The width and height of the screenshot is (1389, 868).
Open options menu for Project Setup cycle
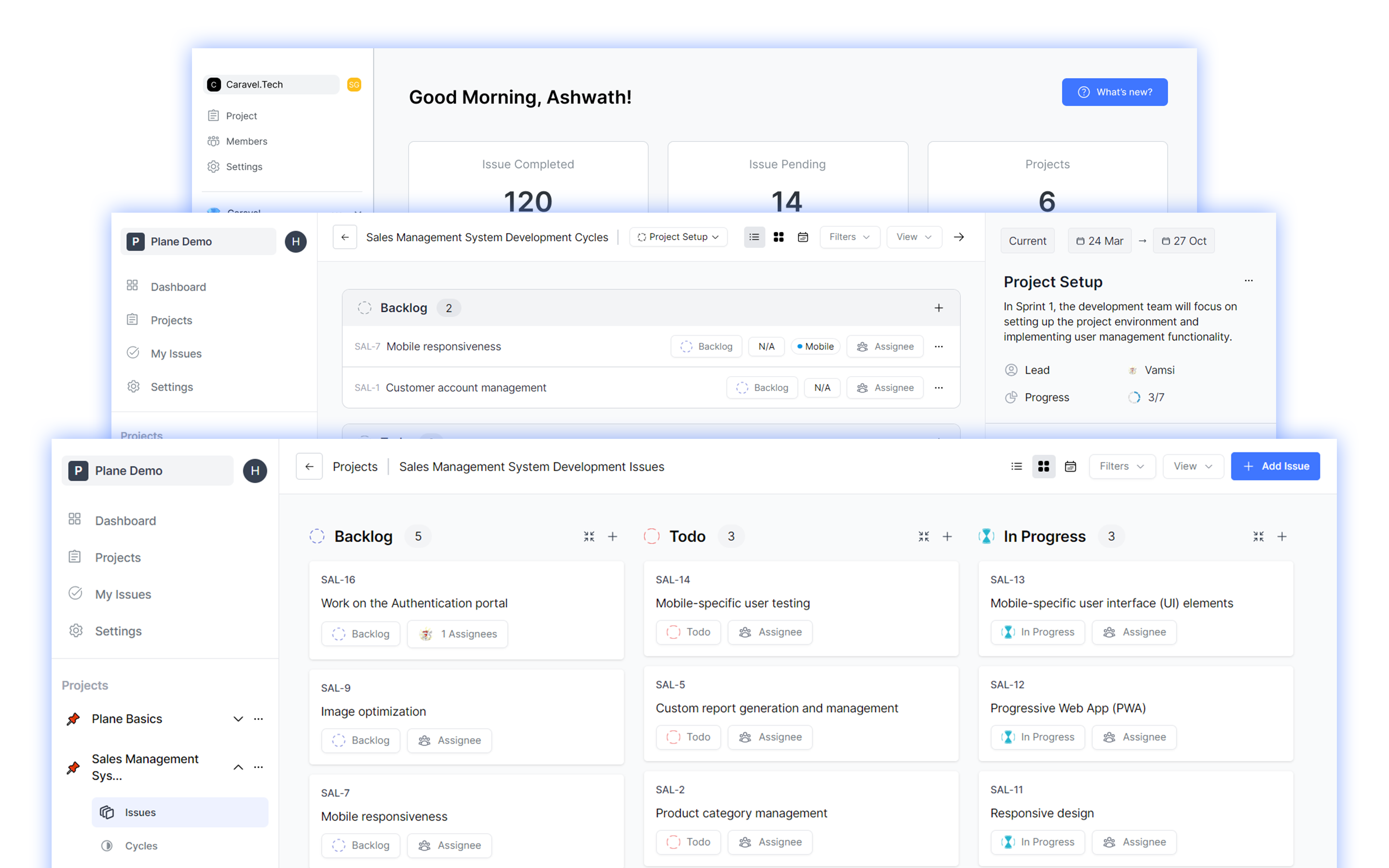tap(1248, 281)
